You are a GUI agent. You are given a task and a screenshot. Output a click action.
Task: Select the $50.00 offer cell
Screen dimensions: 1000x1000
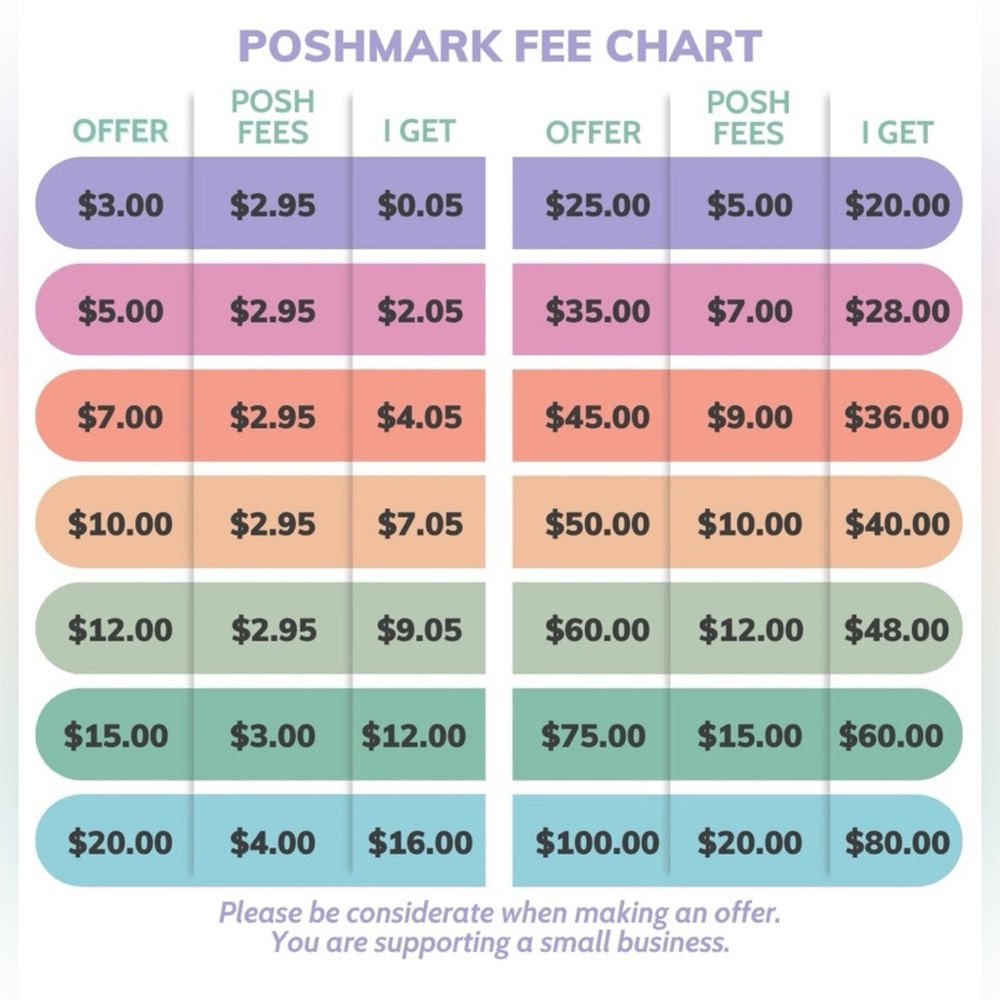click(x=598, y=524)
